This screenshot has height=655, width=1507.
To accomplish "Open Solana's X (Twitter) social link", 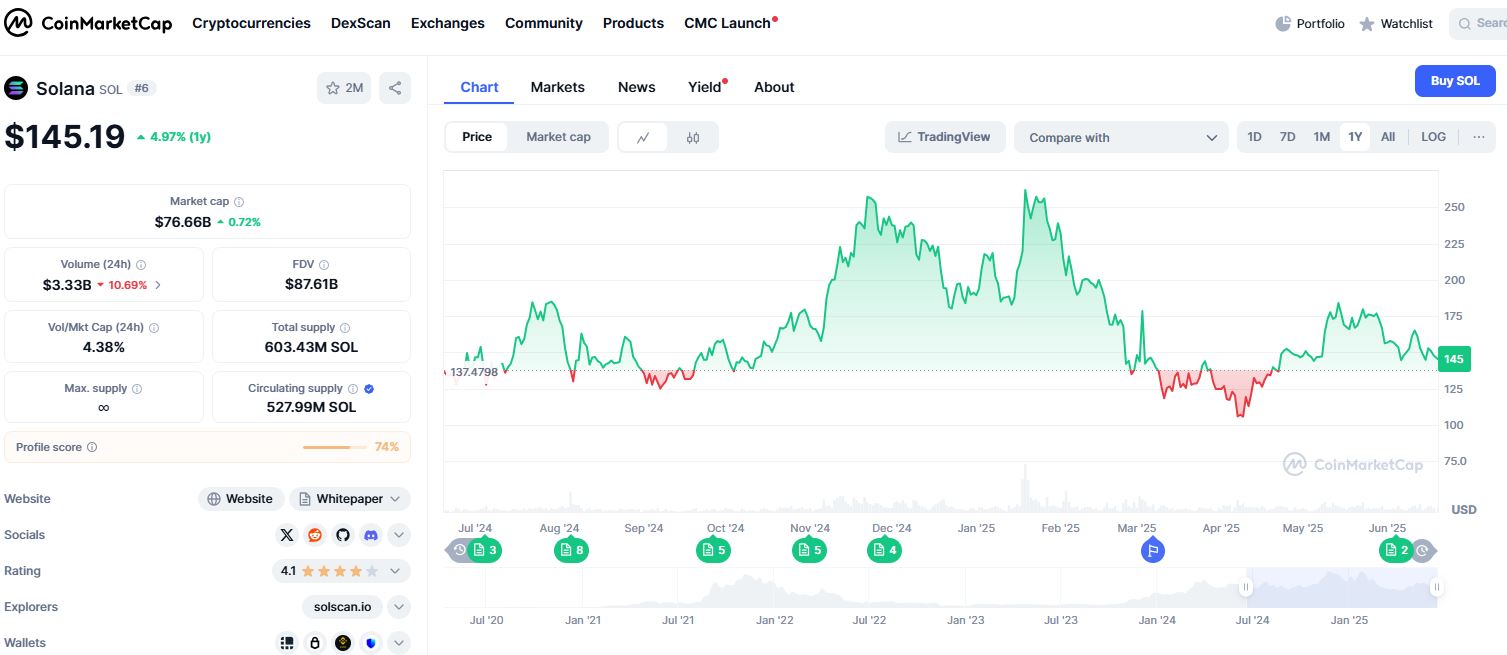I will click(288, 535).
